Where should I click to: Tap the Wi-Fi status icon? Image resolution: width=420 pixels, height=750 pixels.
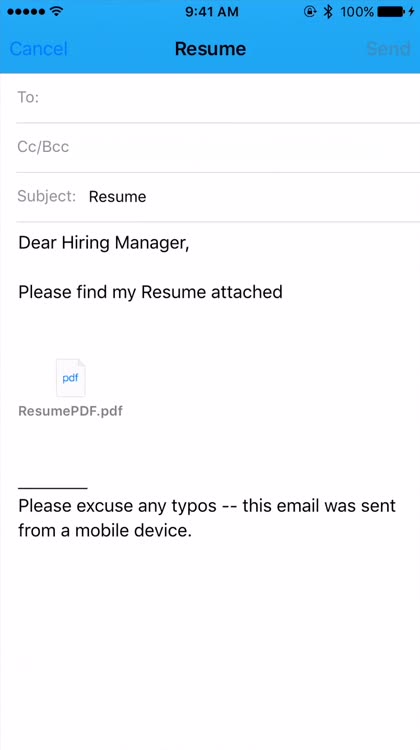click(x=57, y=12)
